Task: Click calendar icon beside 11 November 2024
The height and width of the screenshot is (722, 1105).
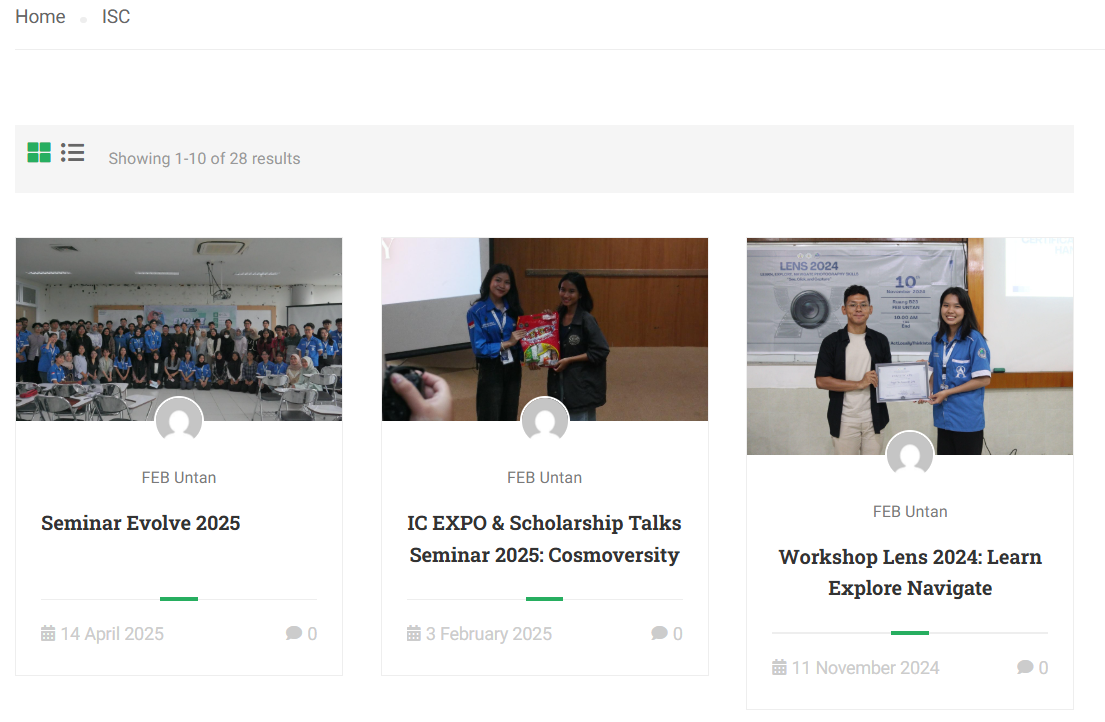Action: [x=779, y=667]
